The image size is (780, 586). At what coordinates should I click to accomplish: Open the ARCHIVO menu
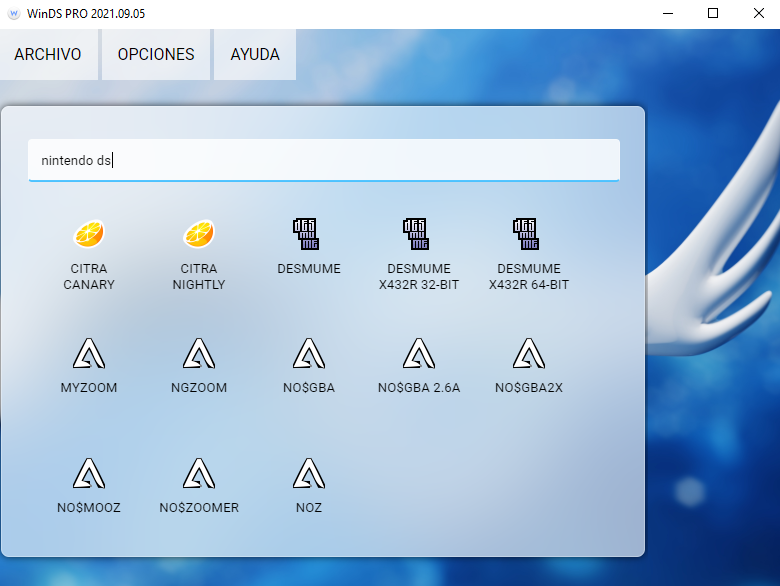point(48,54)
